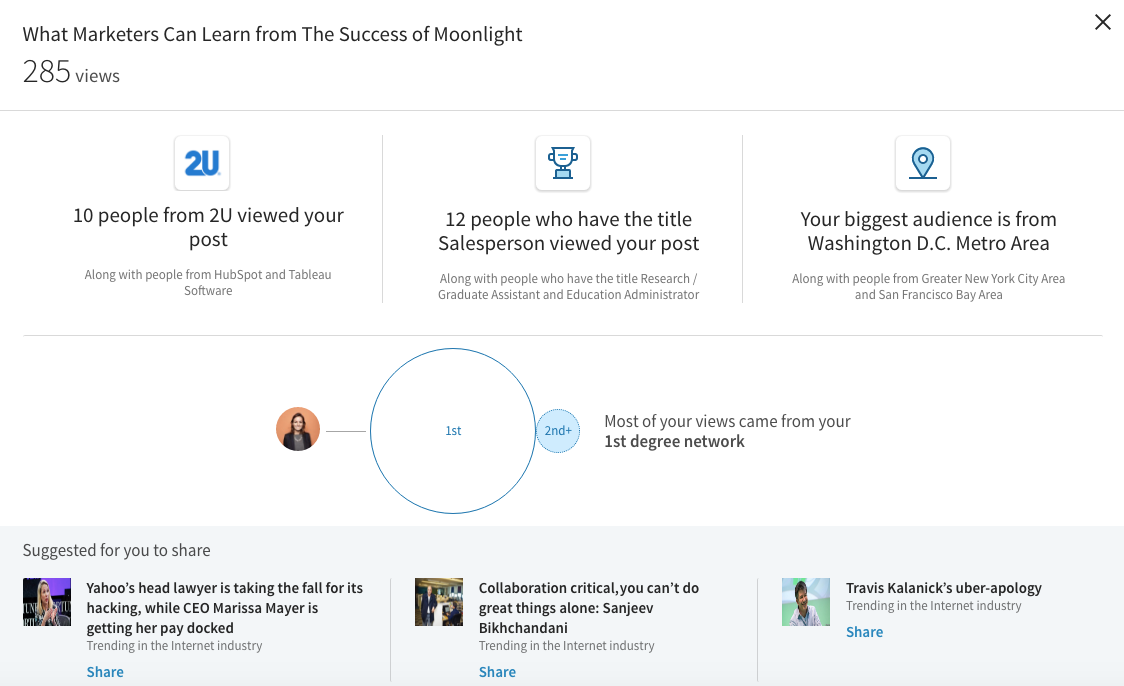Close the post analytics dialog
The width and height of the screenshot is (1124, 686).
1102,22
